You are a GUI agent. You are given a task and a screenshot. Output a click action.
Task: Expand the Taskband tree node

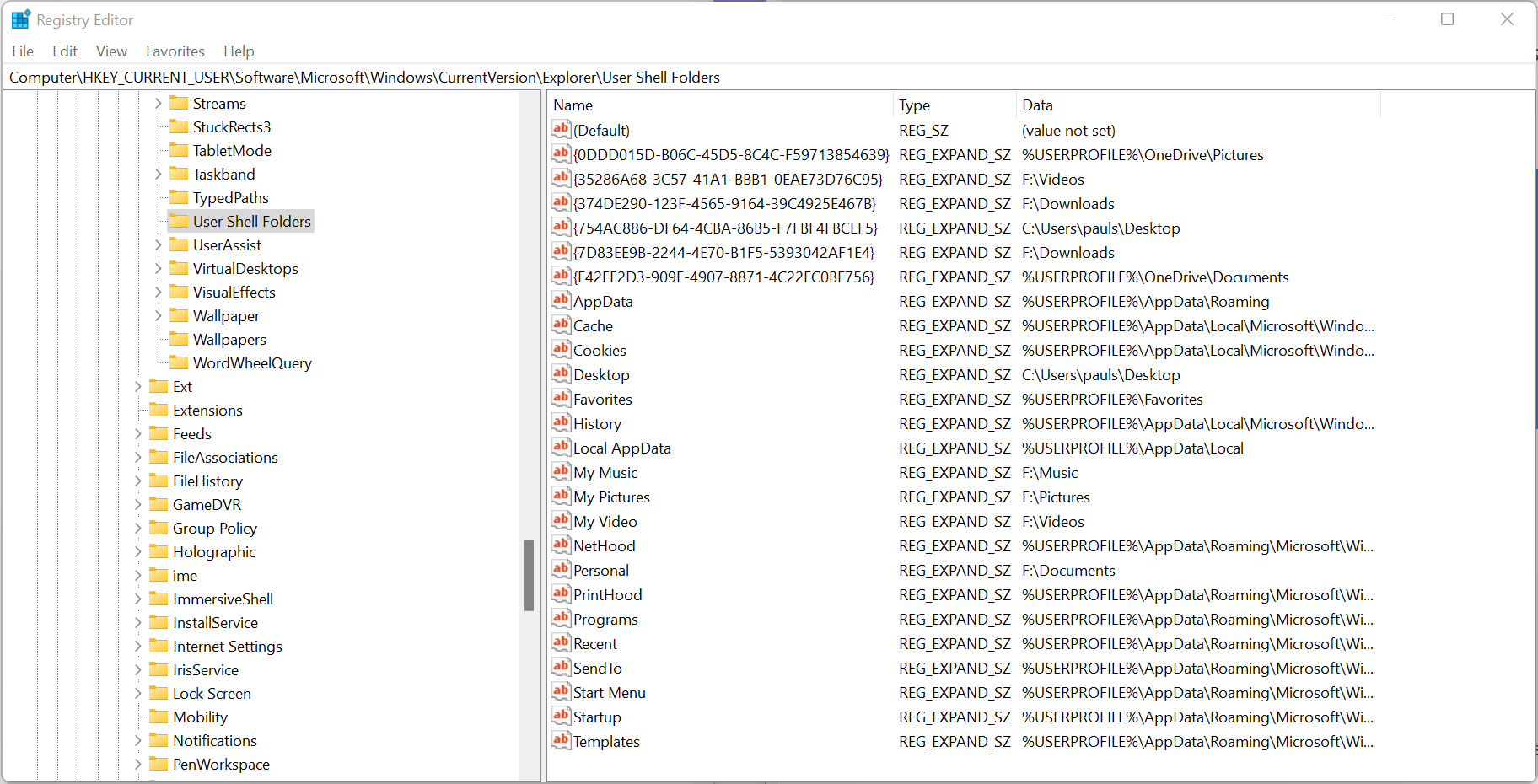tap(158, 175)
